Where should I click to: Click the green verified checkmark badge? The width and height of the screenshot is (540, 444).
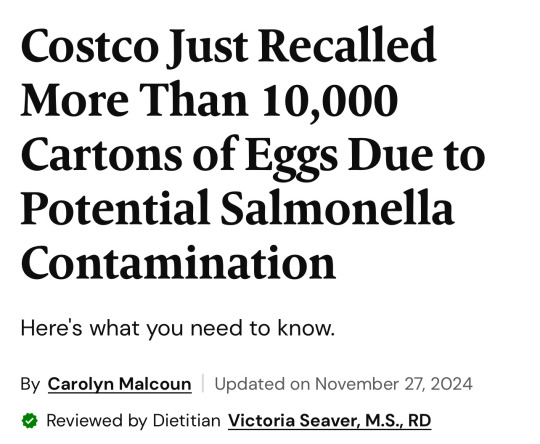30,421
